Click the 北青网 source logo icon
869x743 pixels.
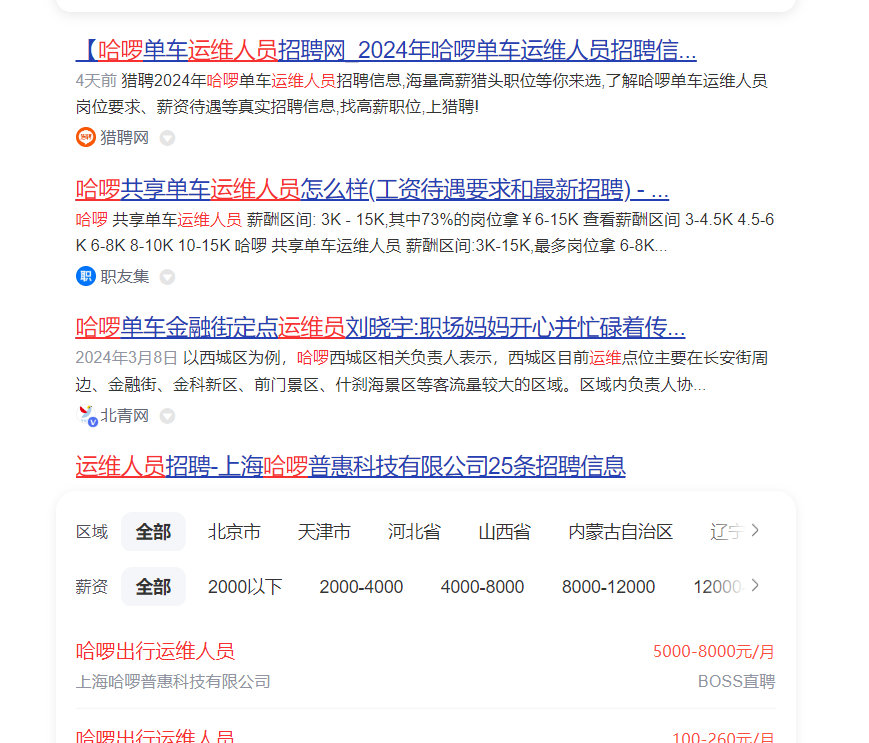pos(86,416)
